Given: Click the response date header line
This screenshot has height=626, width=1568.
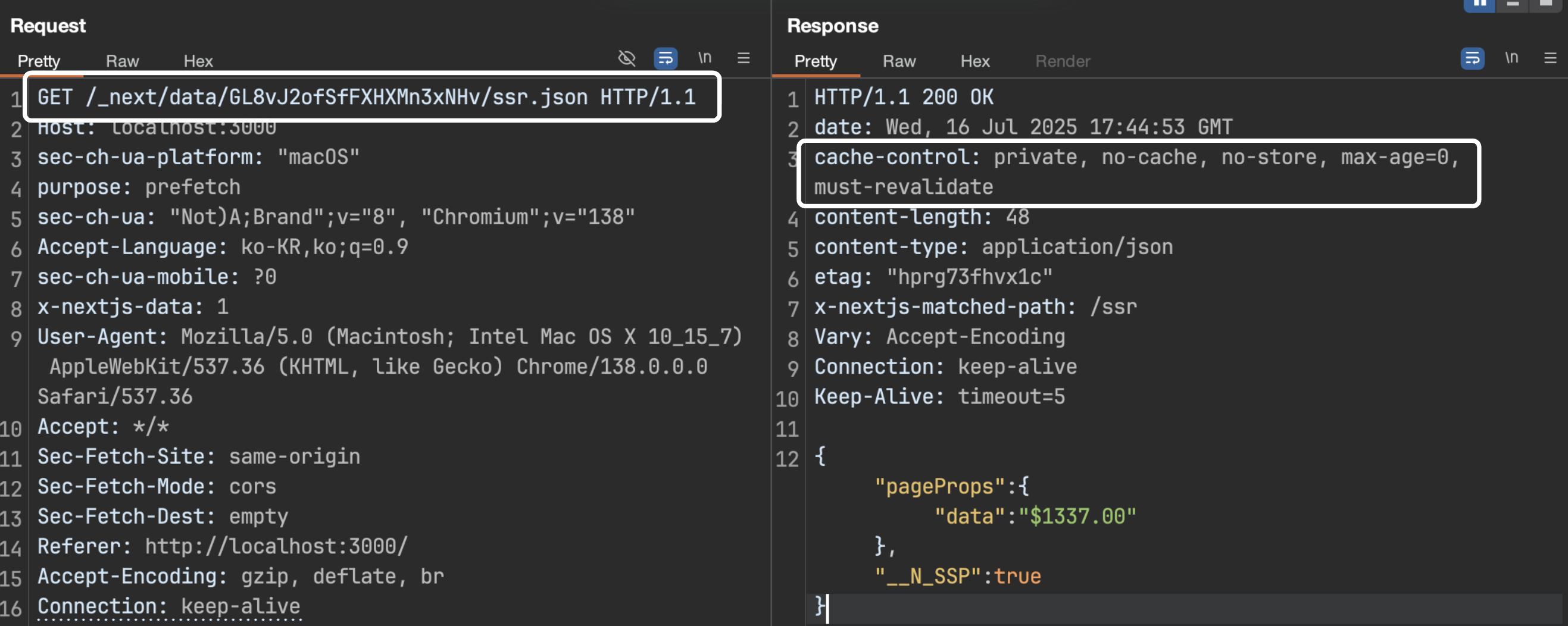Looking at the screenshot, I should click(1023, 127).
